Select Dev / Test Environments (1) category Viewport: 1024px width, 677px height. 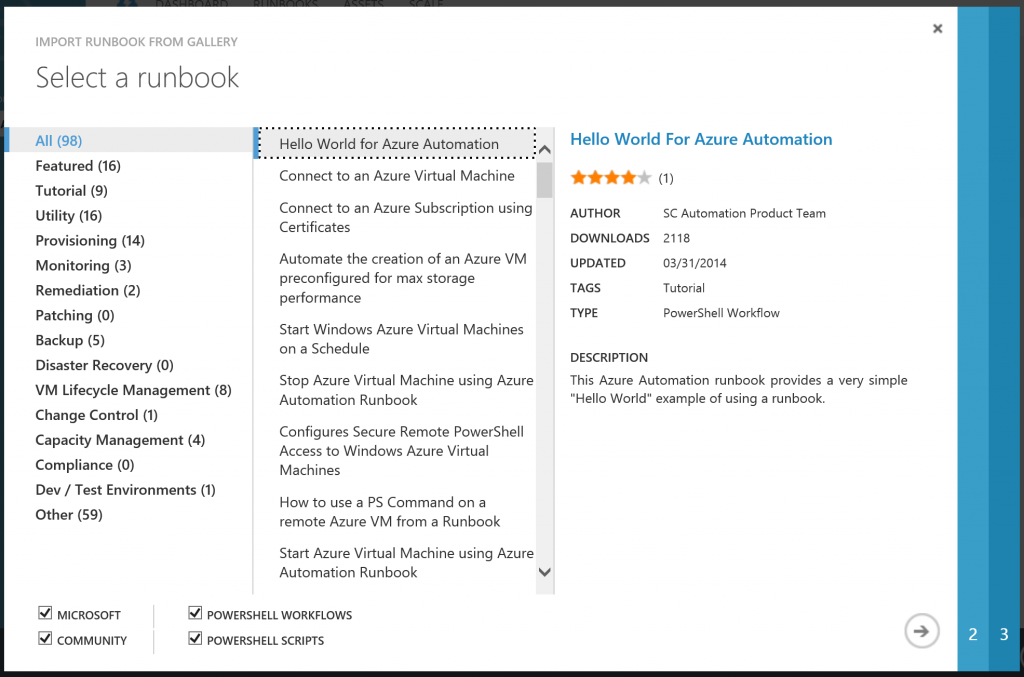pos(125,490)
